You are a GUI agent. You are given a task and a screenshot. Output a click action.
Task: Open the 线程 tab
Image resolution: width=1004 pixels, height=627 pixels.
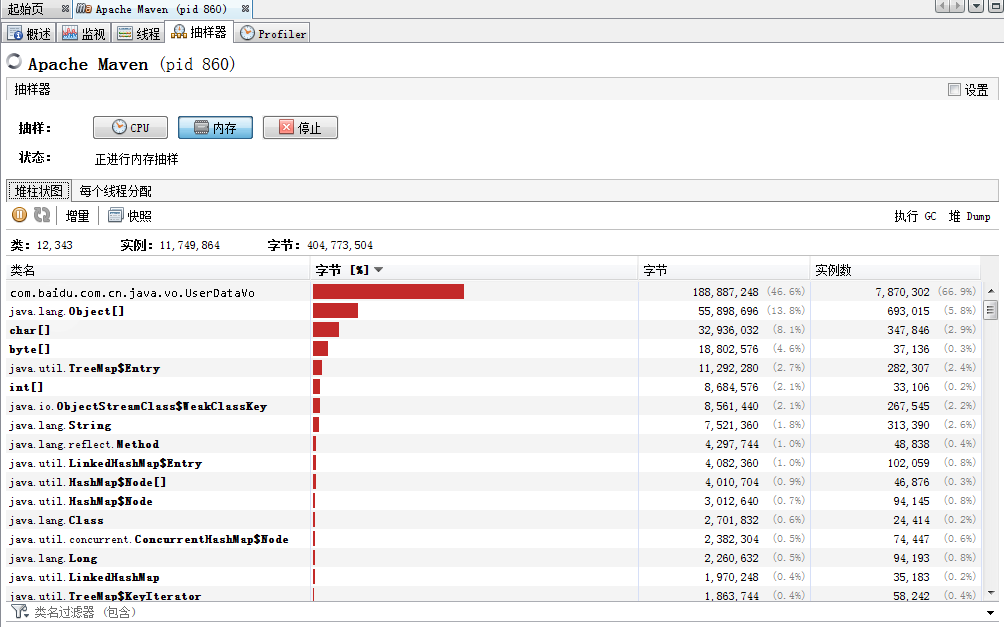click(x=139, y=33)
